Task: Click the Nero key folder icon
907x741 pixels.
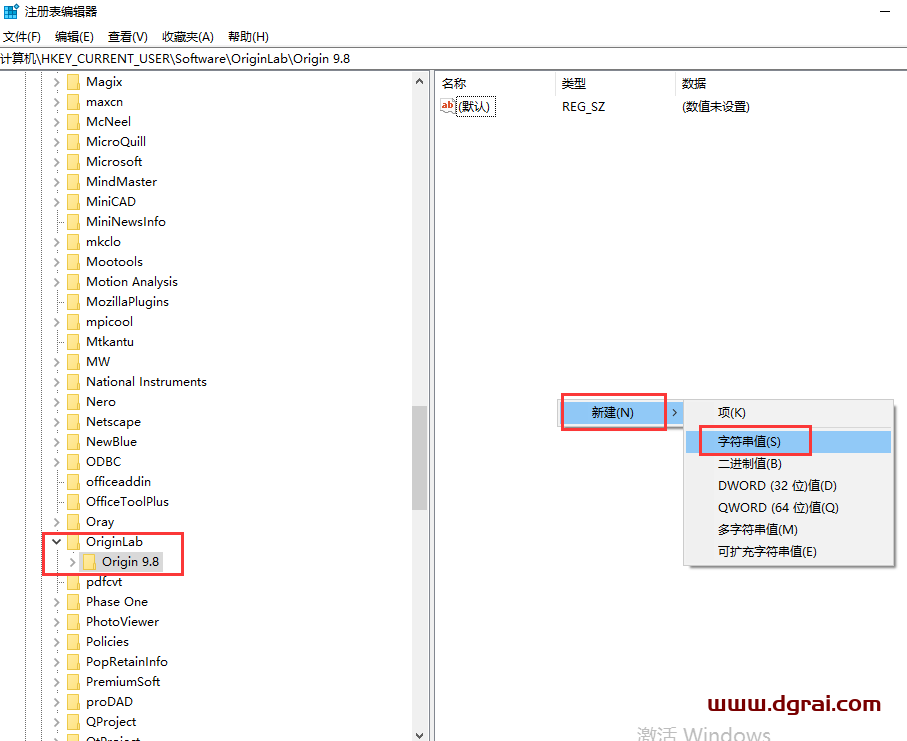Action: click(73, 401)
